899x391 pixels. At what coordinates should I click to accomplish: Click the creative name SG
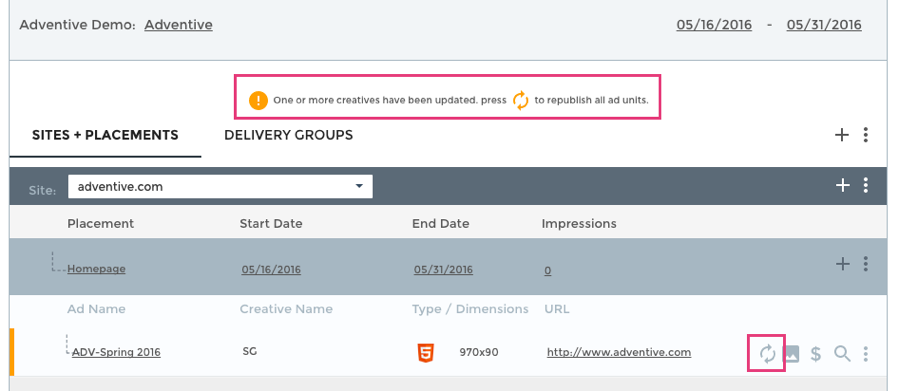coord(249,351)
